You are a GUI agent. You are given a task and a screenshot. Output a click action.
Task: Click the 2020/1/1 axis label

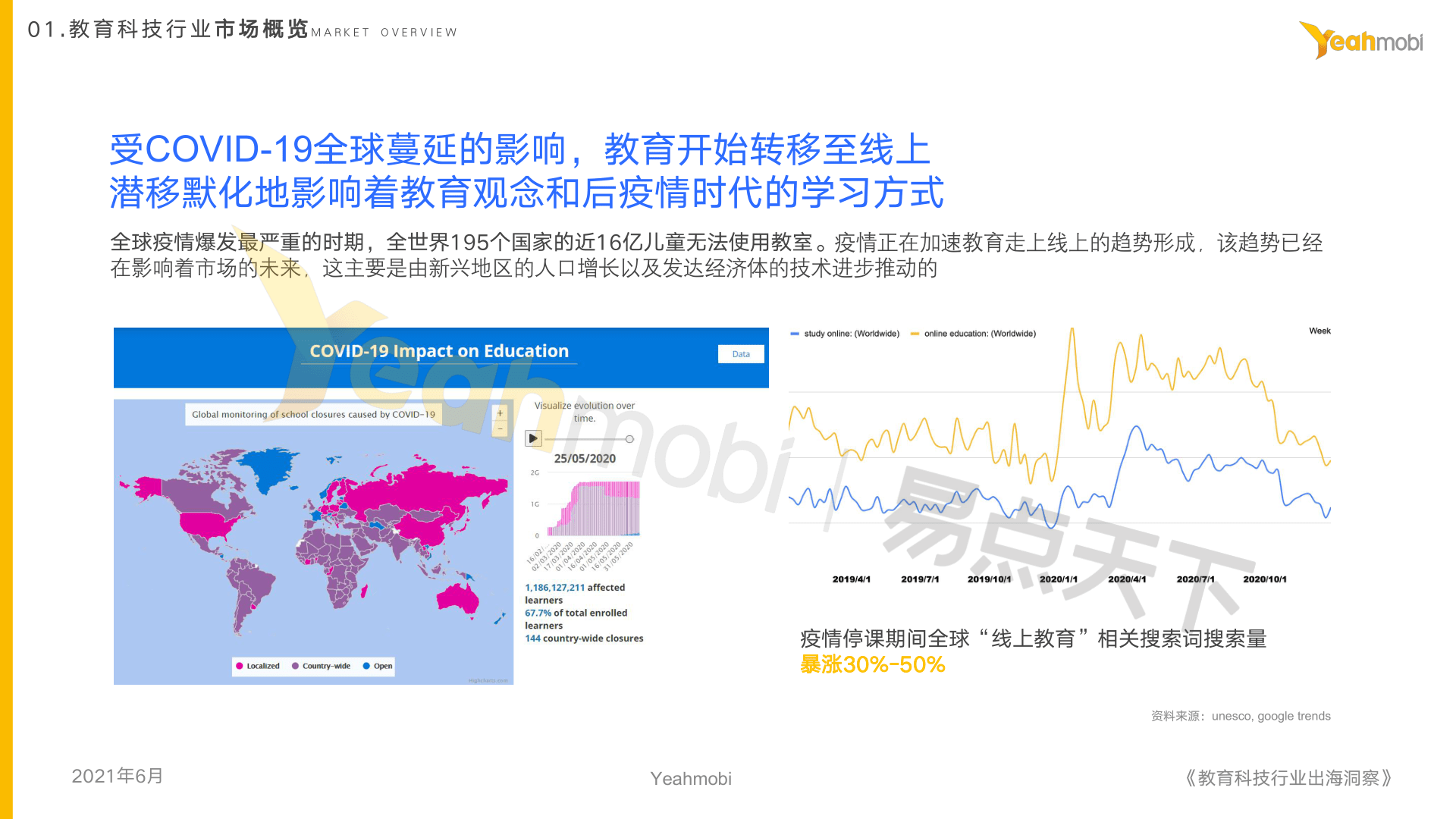(x=1059, y=579)
